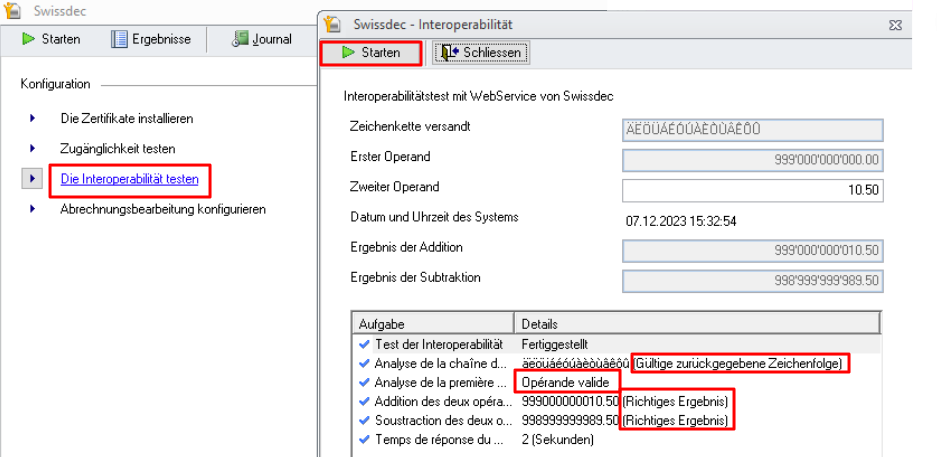This screenshot has width=937, height=457.
Task: Click the Aufgabe column header
Action: click(433, 324)
